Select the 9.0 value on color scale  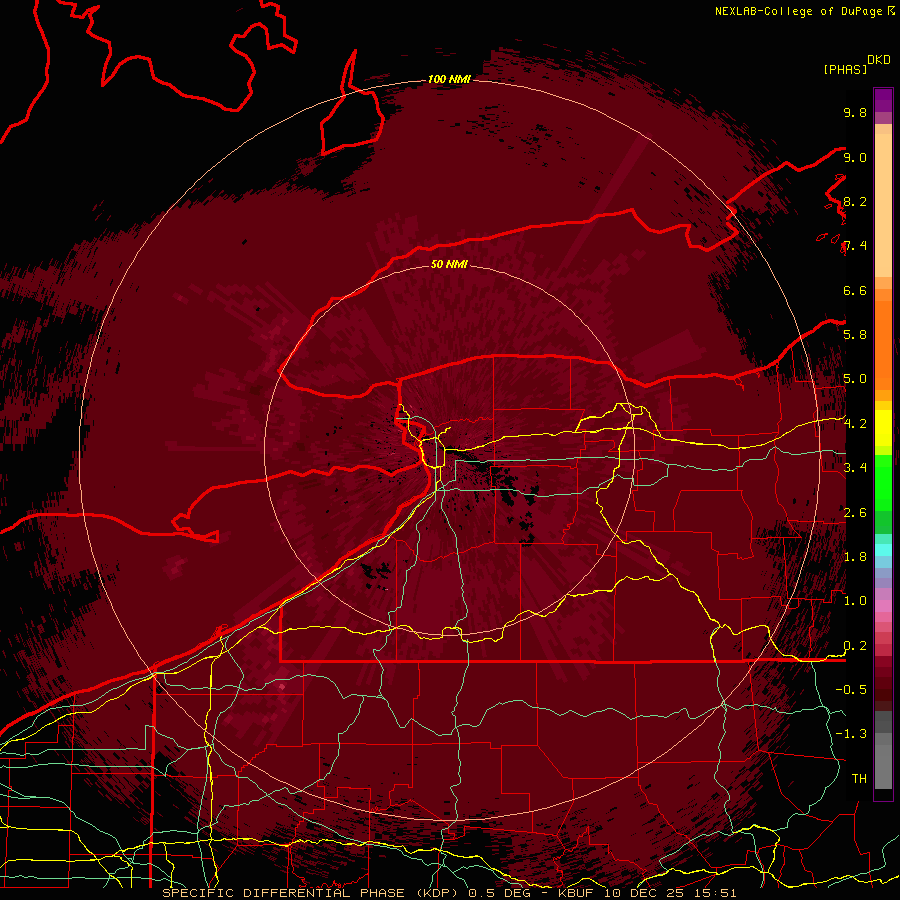[855, 157]
